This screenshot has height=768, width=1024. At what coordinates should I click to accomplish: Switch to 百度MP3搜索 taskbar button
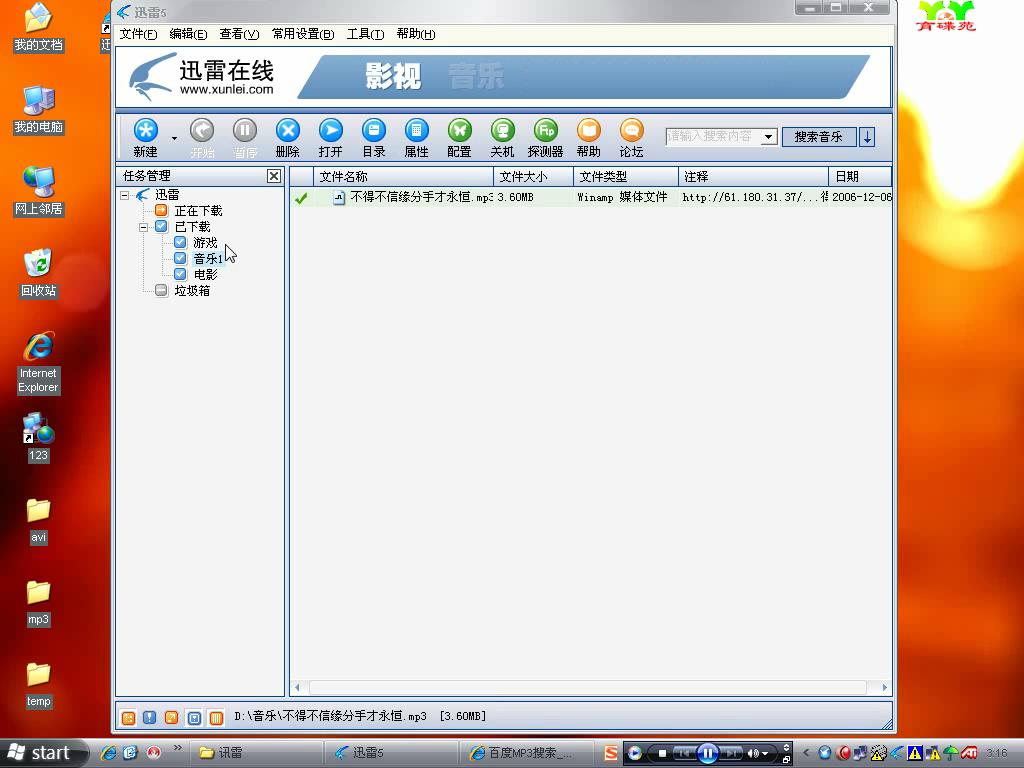(x=527, y=753)
